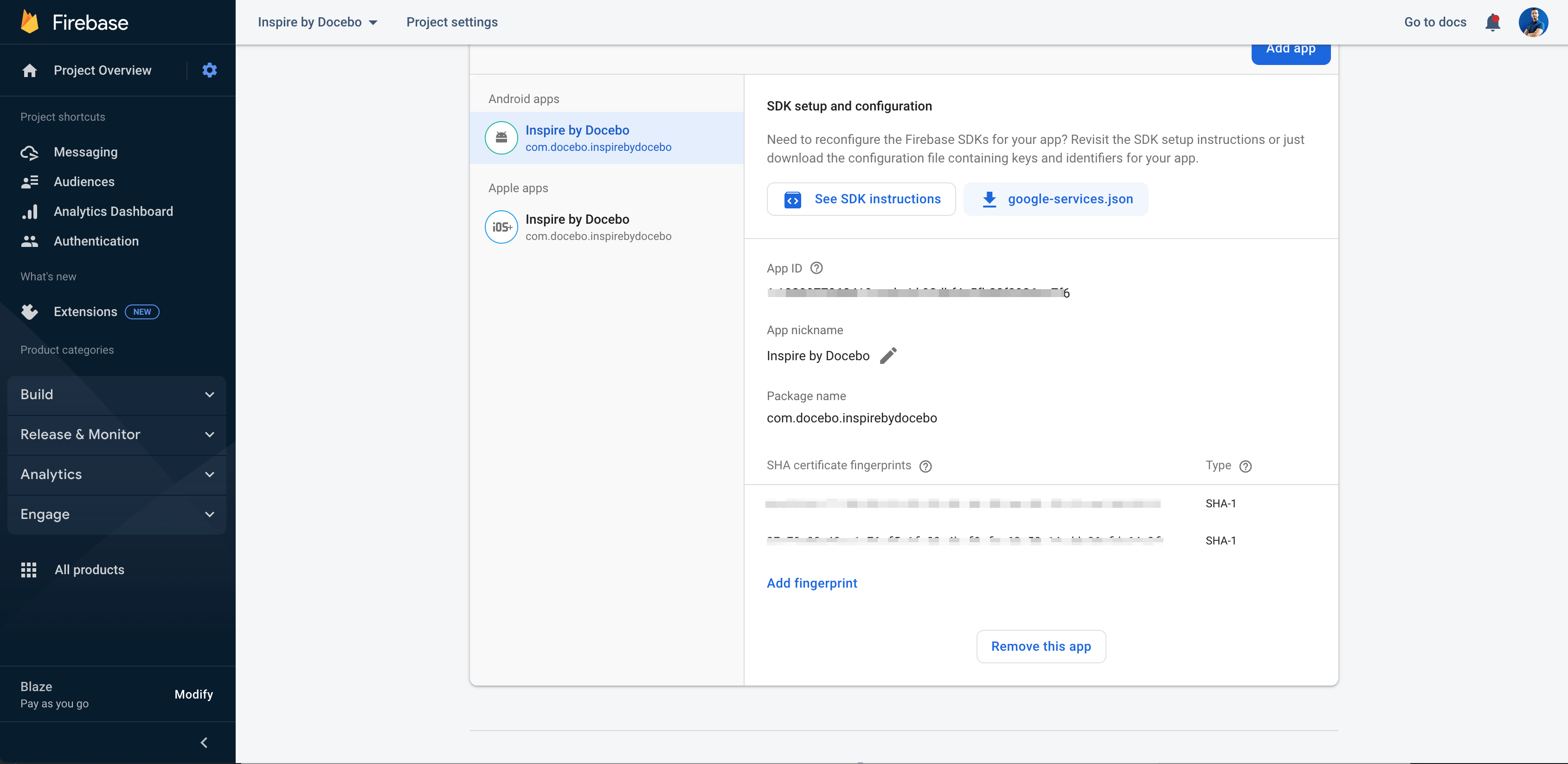Open Authentication in the sidebar
Viewport: 1568px width, 764px height.
(x=96, y=241)
